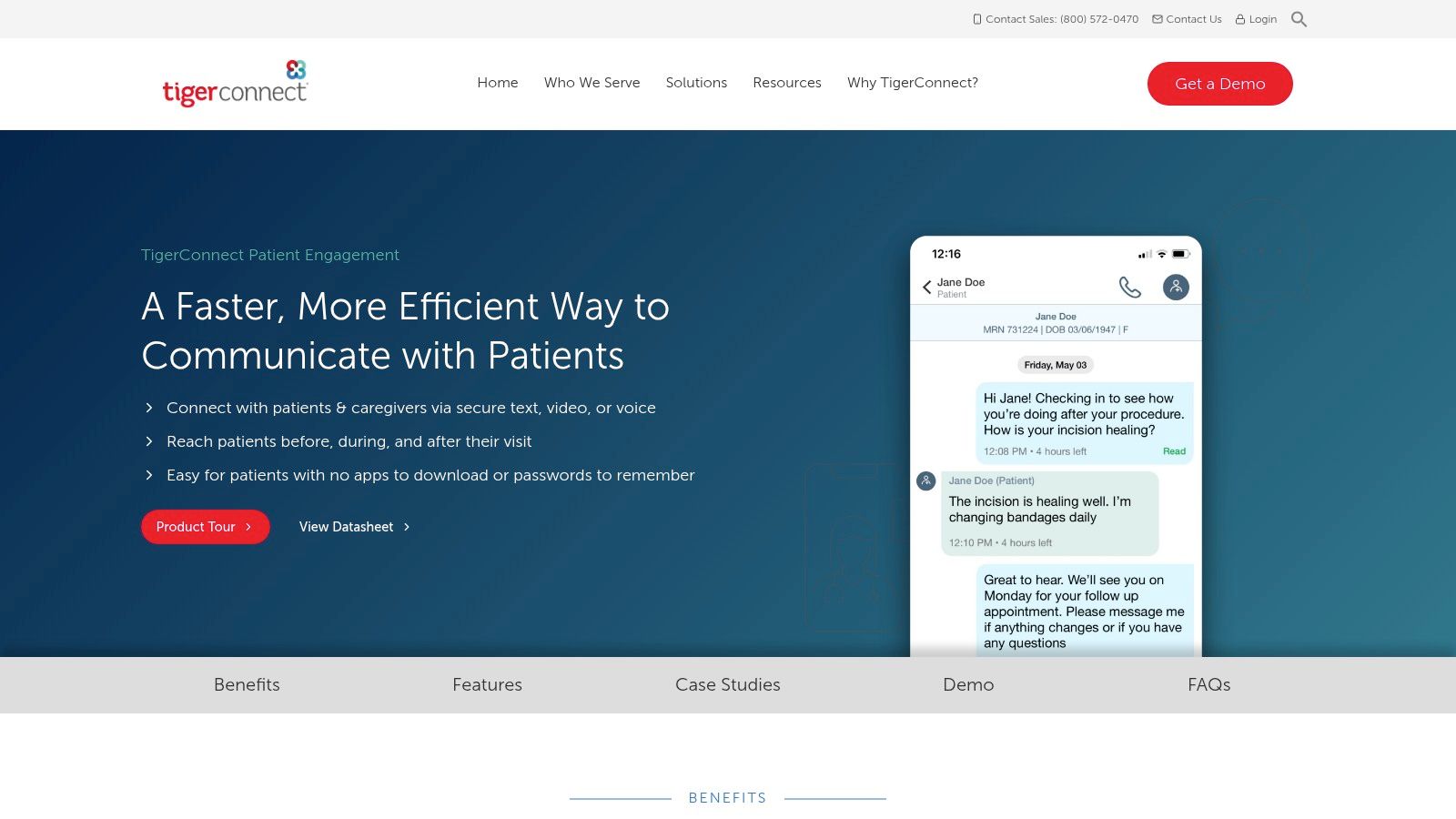Open the Why TigerConnect? menu

coord(913,83)
